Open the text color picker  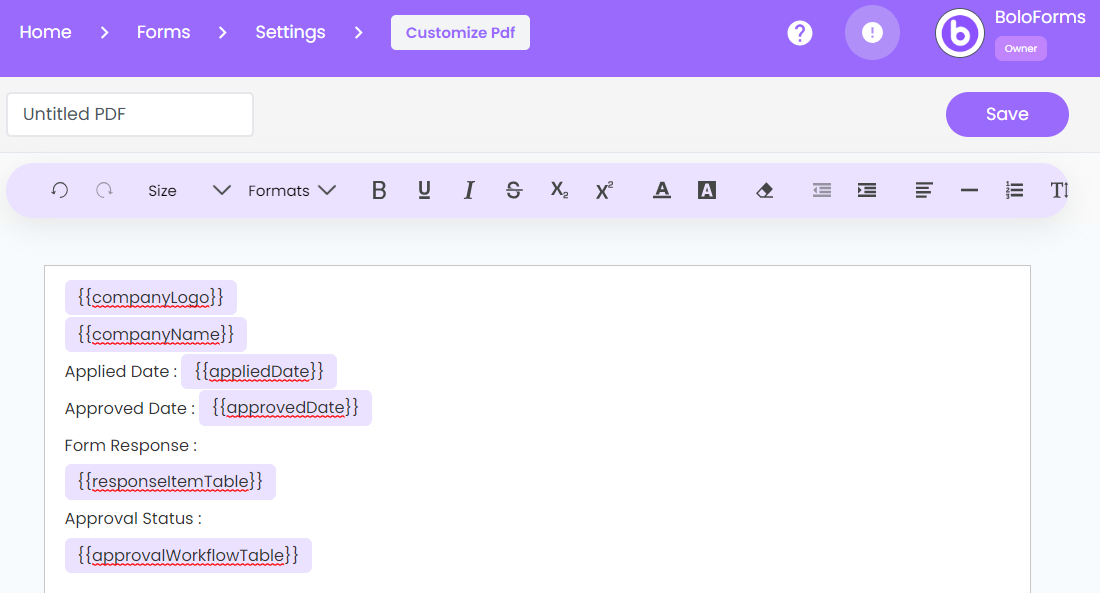[x=661, y=190]
